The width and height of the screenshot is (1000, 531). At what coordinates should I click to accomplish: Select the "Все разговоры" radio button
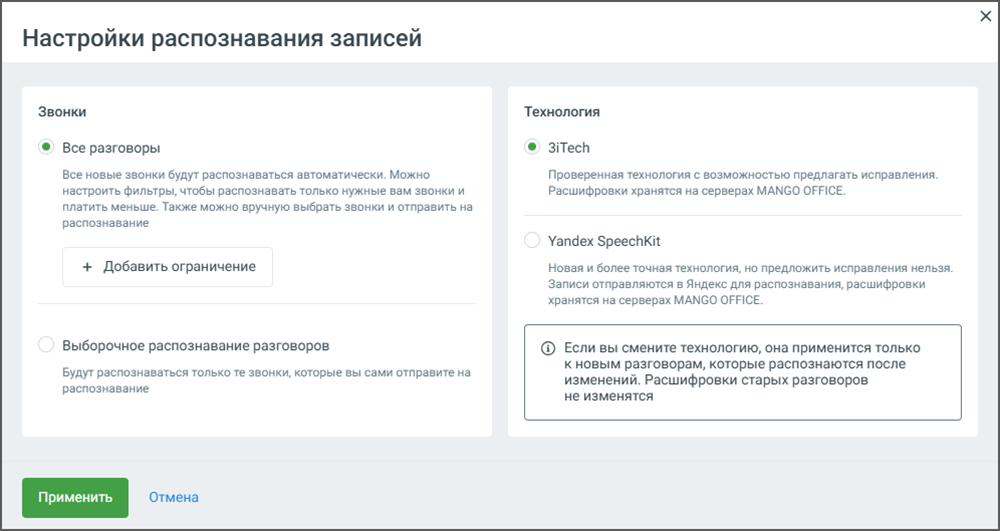coord(46,147)
